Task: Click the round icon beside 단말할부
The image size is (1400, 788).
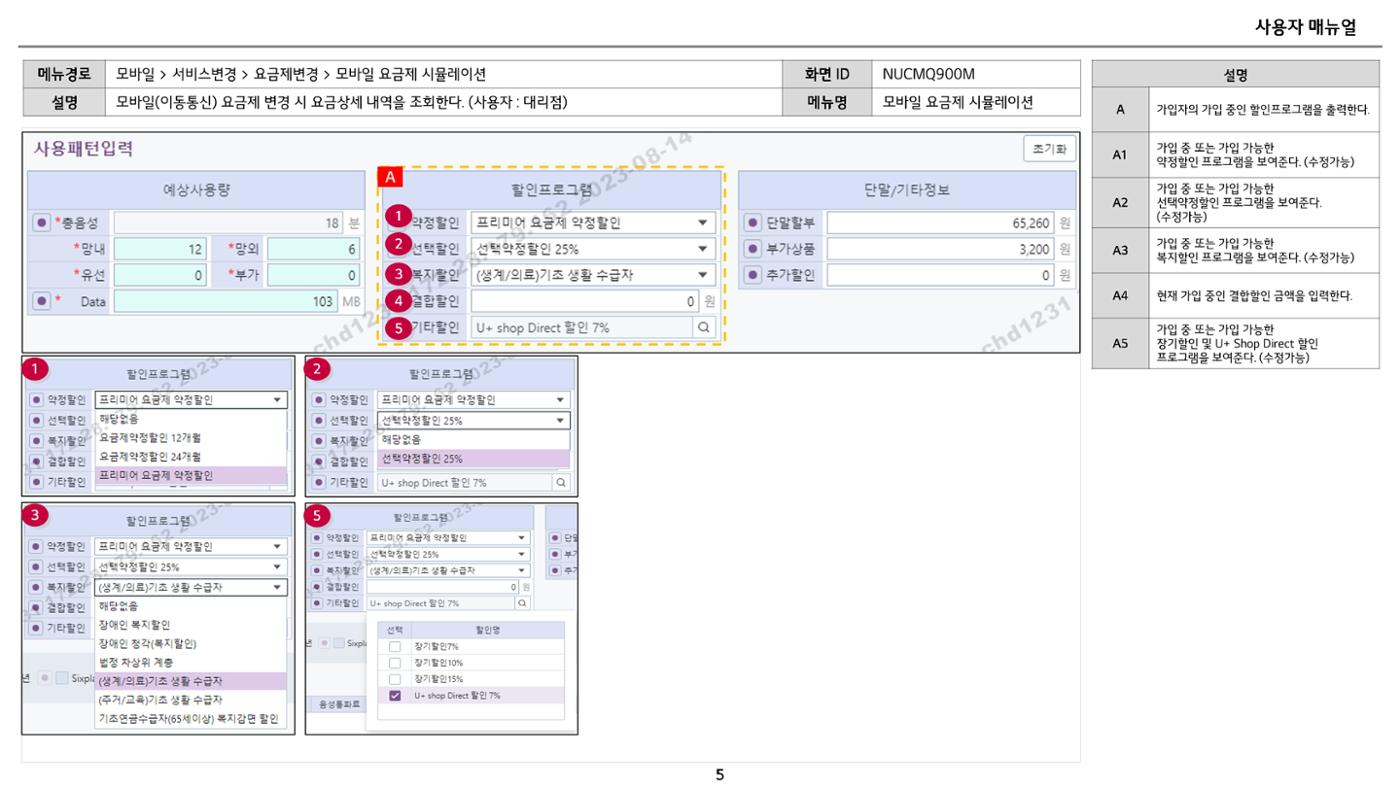Action: pos(754,223)
